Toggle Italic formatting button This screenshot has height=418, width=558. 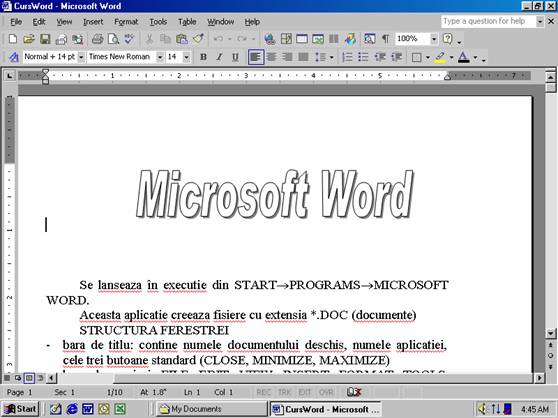click(219, 57)
